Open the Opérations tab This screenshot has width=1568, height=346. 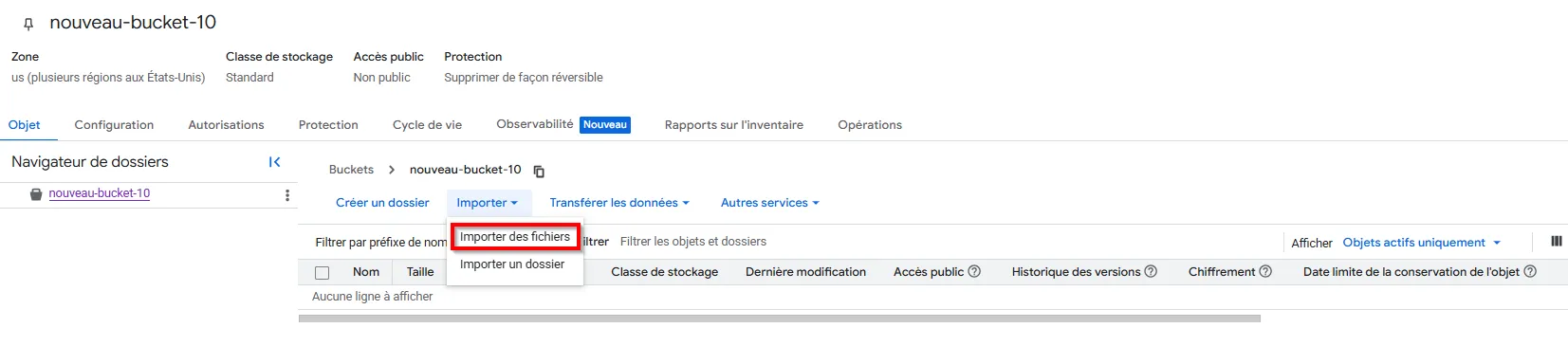point(870,125)
